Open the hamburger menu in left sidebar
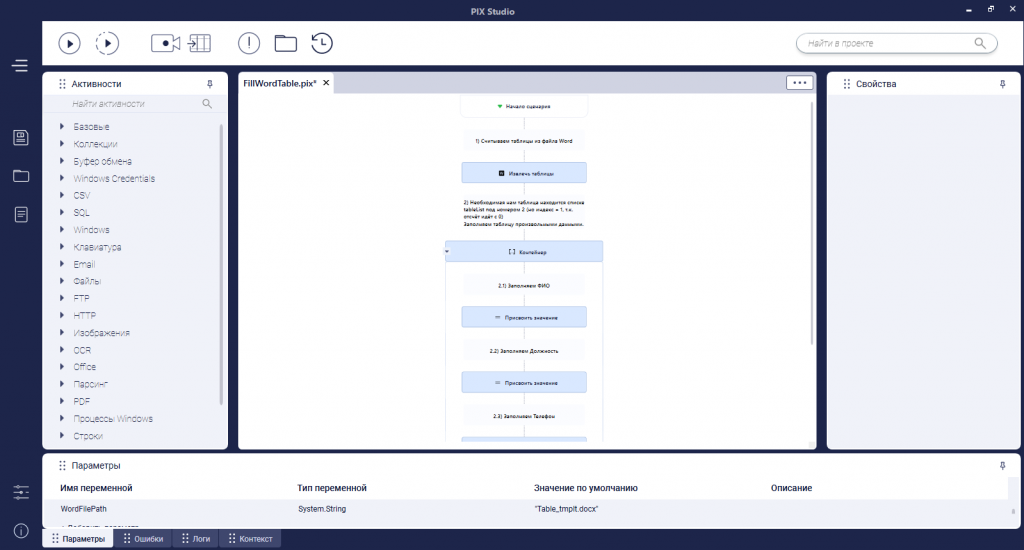 pos(20,66)
